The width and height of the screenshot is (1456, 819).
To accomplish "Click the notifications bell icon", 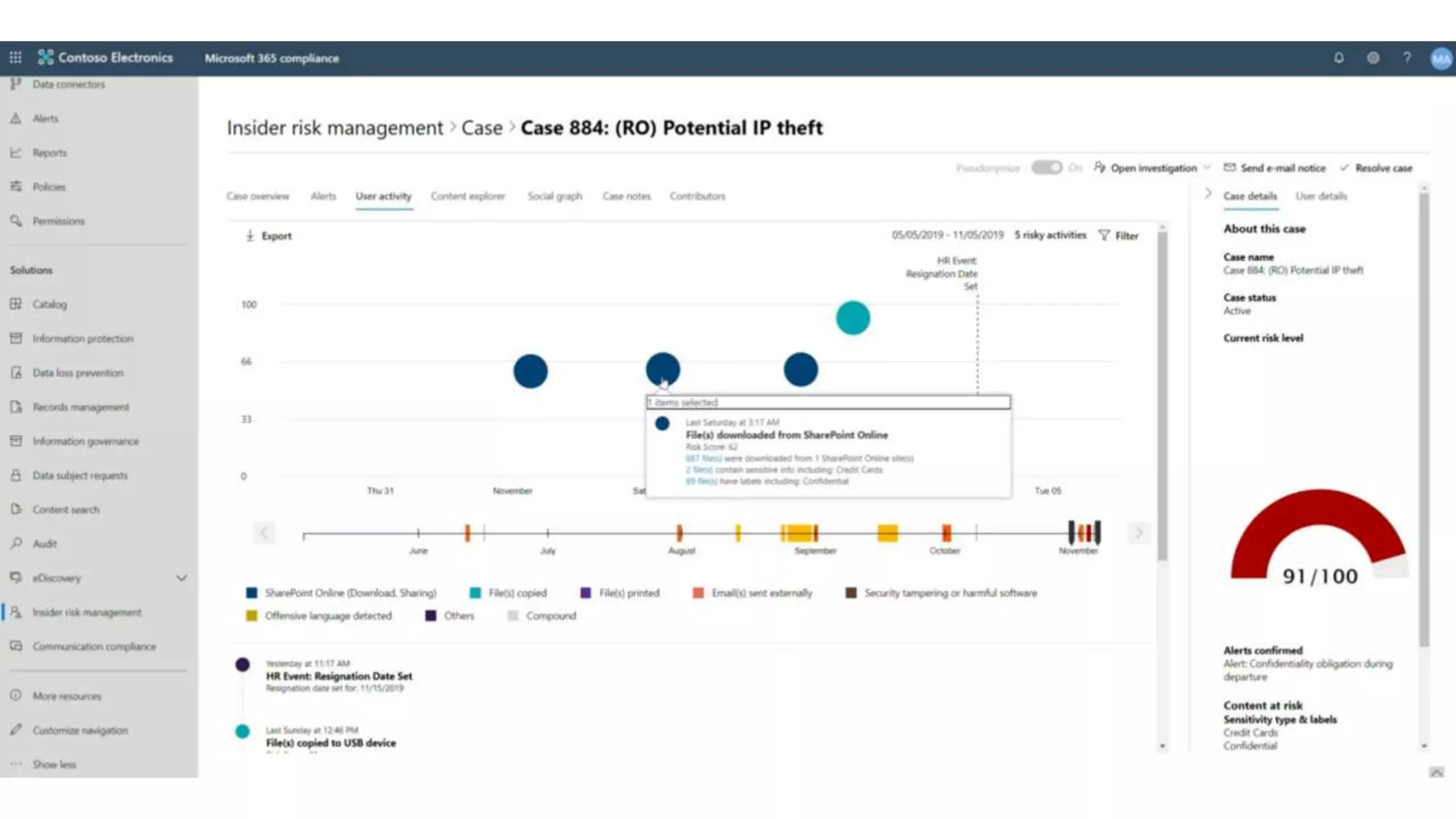I will (x=1339, y=58).
